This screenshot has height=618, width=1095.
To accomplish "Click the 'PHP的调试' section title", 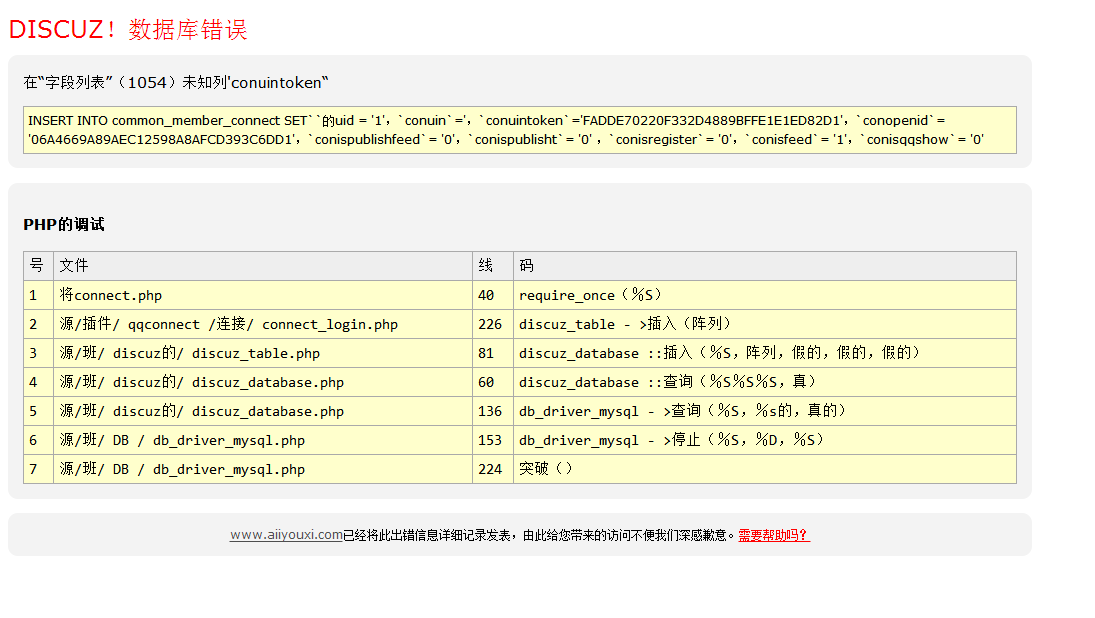I will point(64,225).
